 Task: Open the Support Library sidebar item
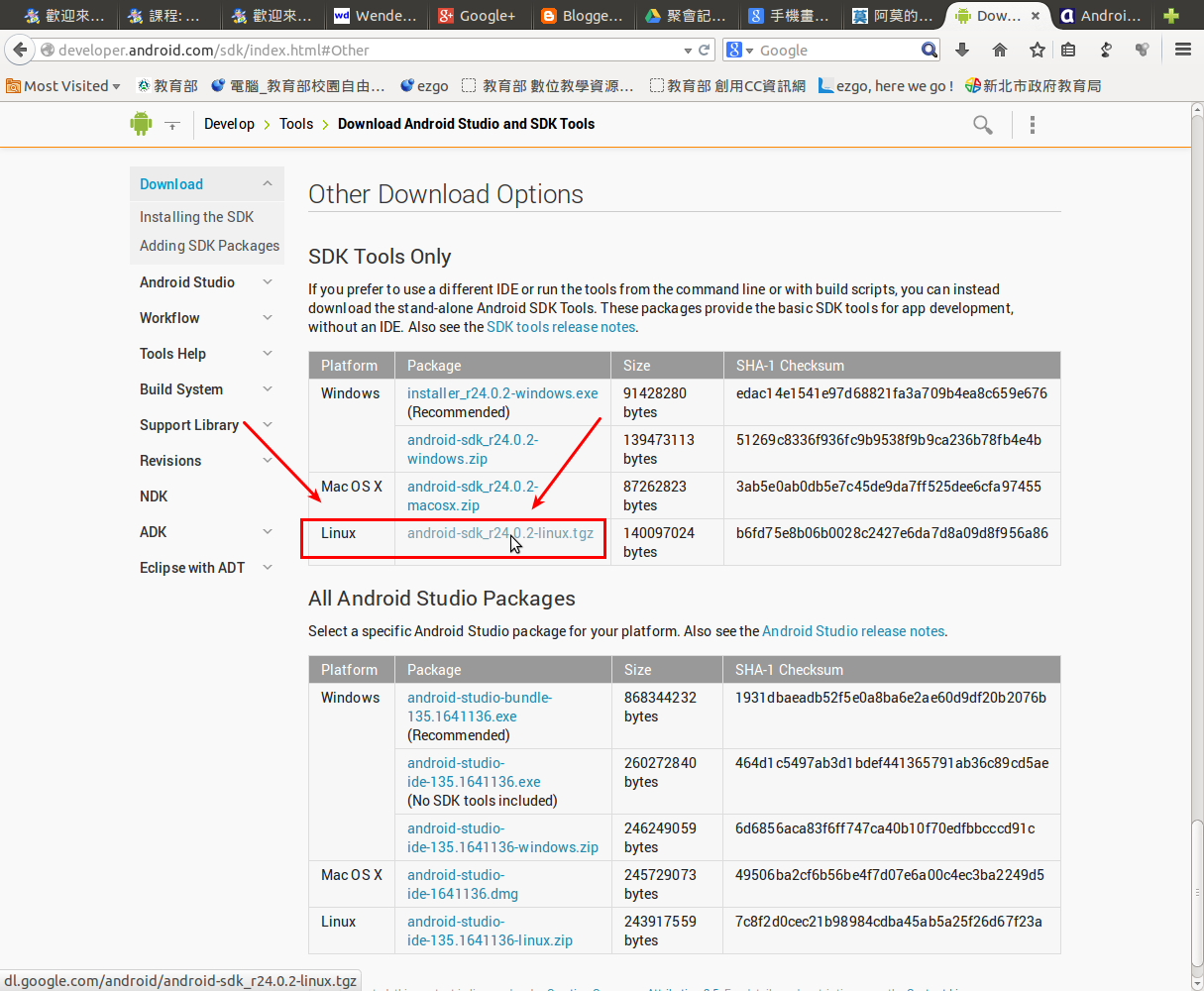pyautogui.click(x=189, y=425)
